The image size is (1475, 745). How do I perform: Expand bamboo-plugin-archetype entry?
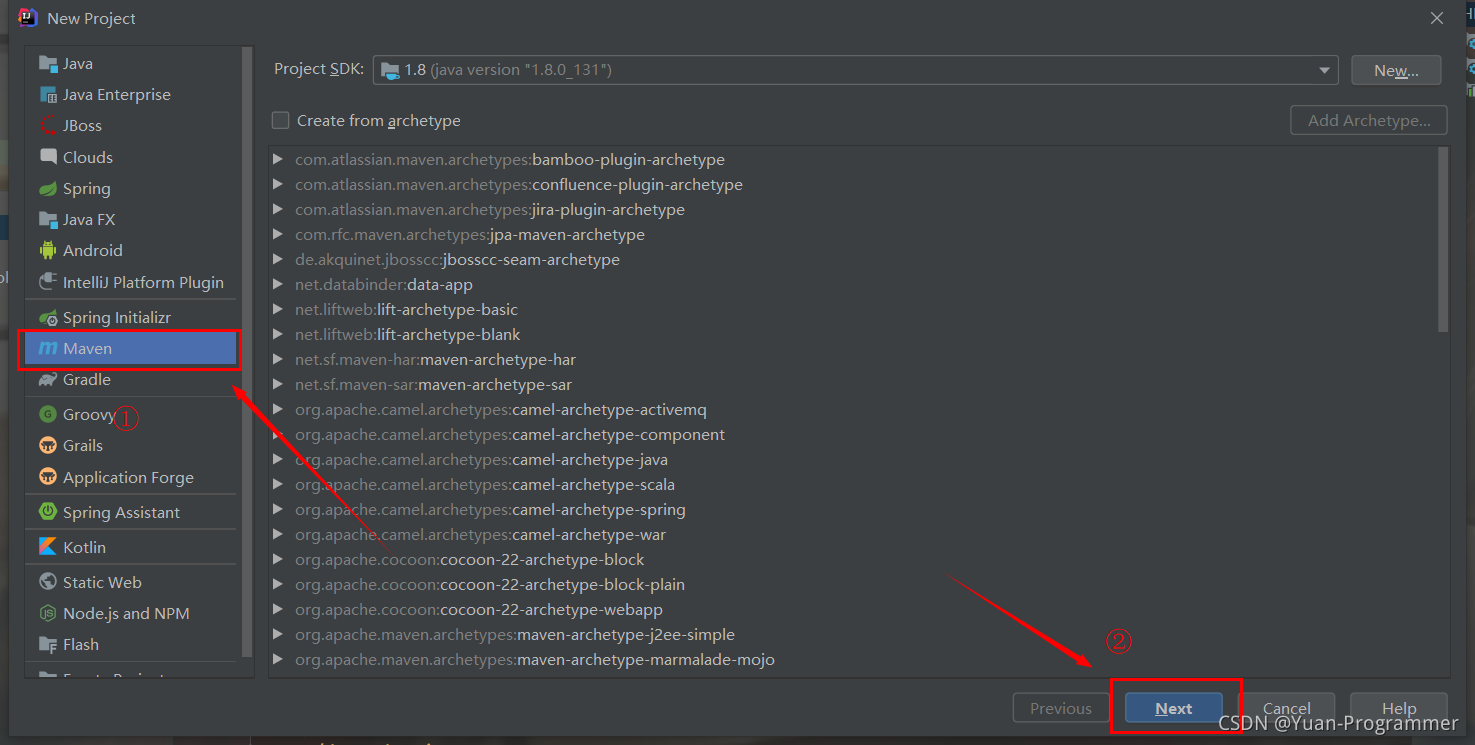point(278,160)
